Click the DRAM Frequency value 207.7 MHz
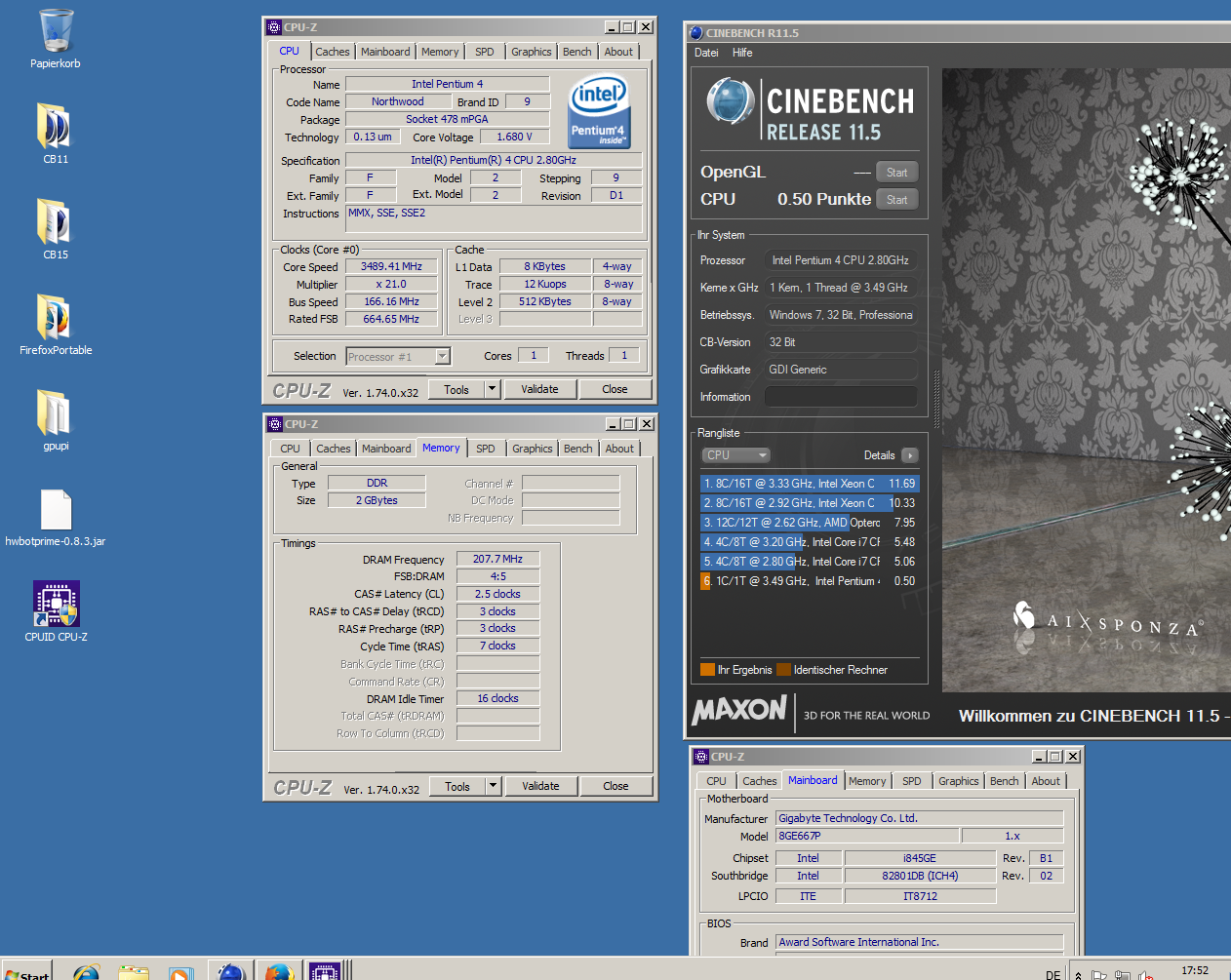The height and width of the screenshot is (980, 1231). tap(497, 559)
